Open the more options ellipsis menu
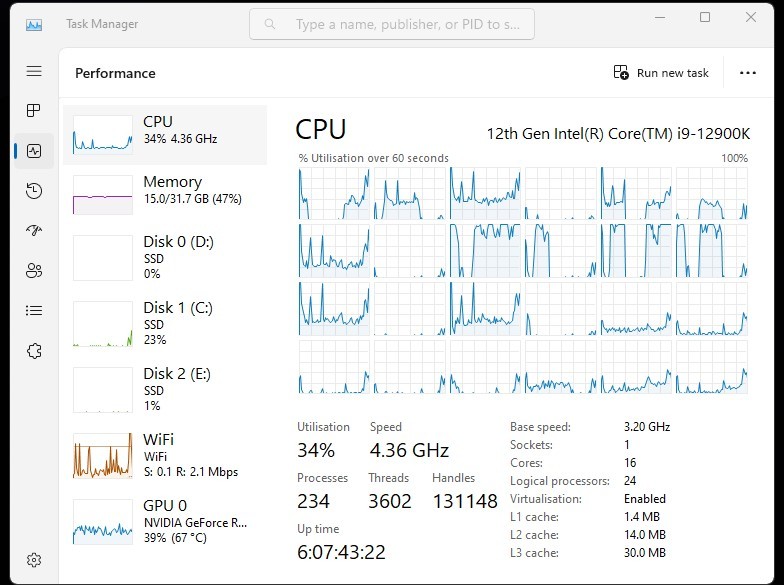 tap(748, 73)
